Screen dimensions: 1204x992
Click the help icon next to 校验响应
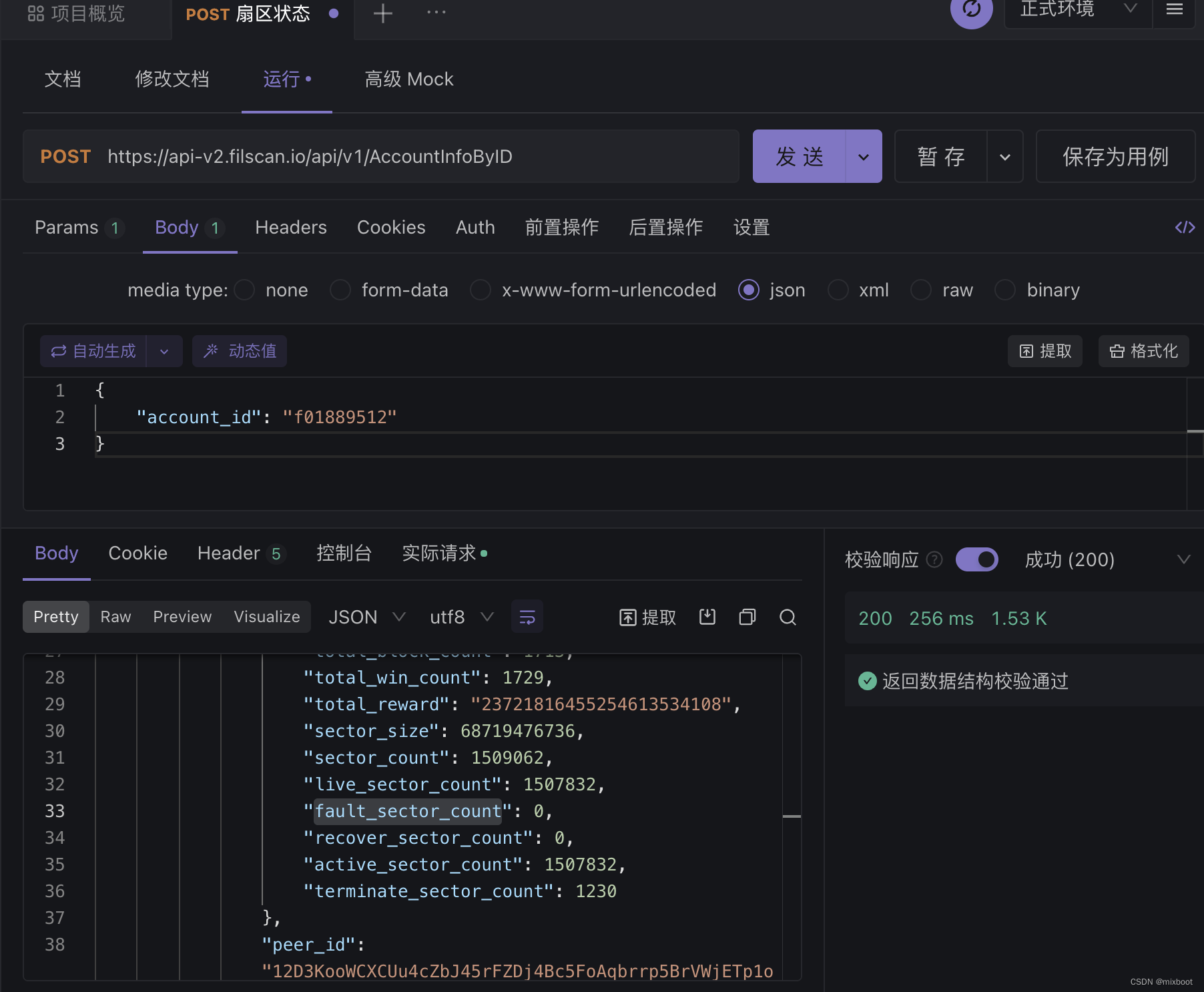tap(934, 559)
